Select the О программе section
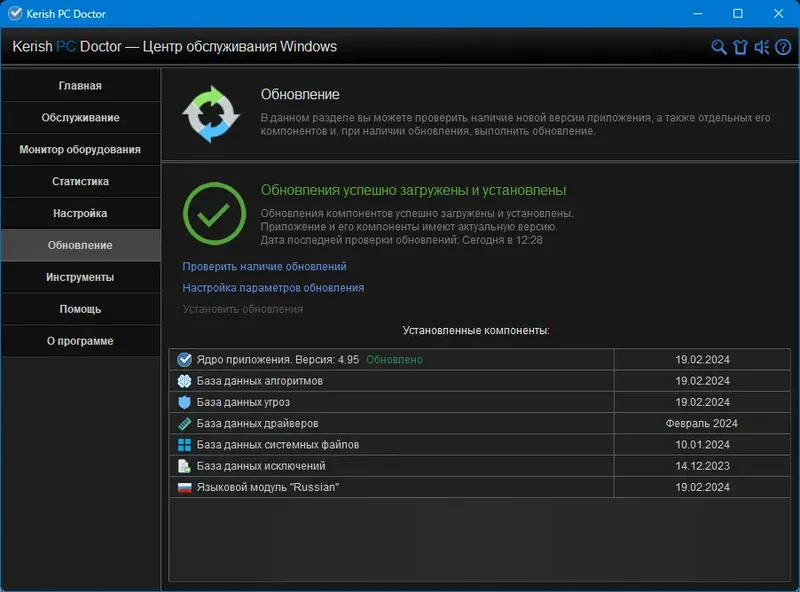 coord(80,340)
